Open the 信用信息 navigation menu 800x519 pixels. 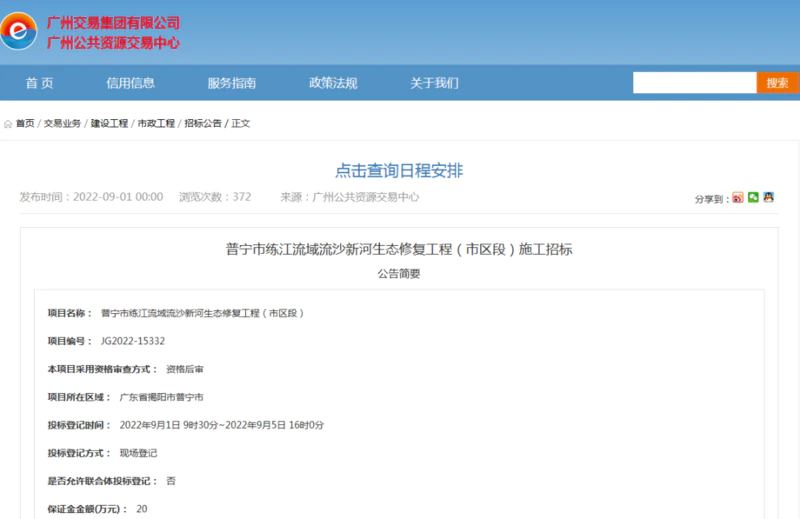(x=130, y=83)
